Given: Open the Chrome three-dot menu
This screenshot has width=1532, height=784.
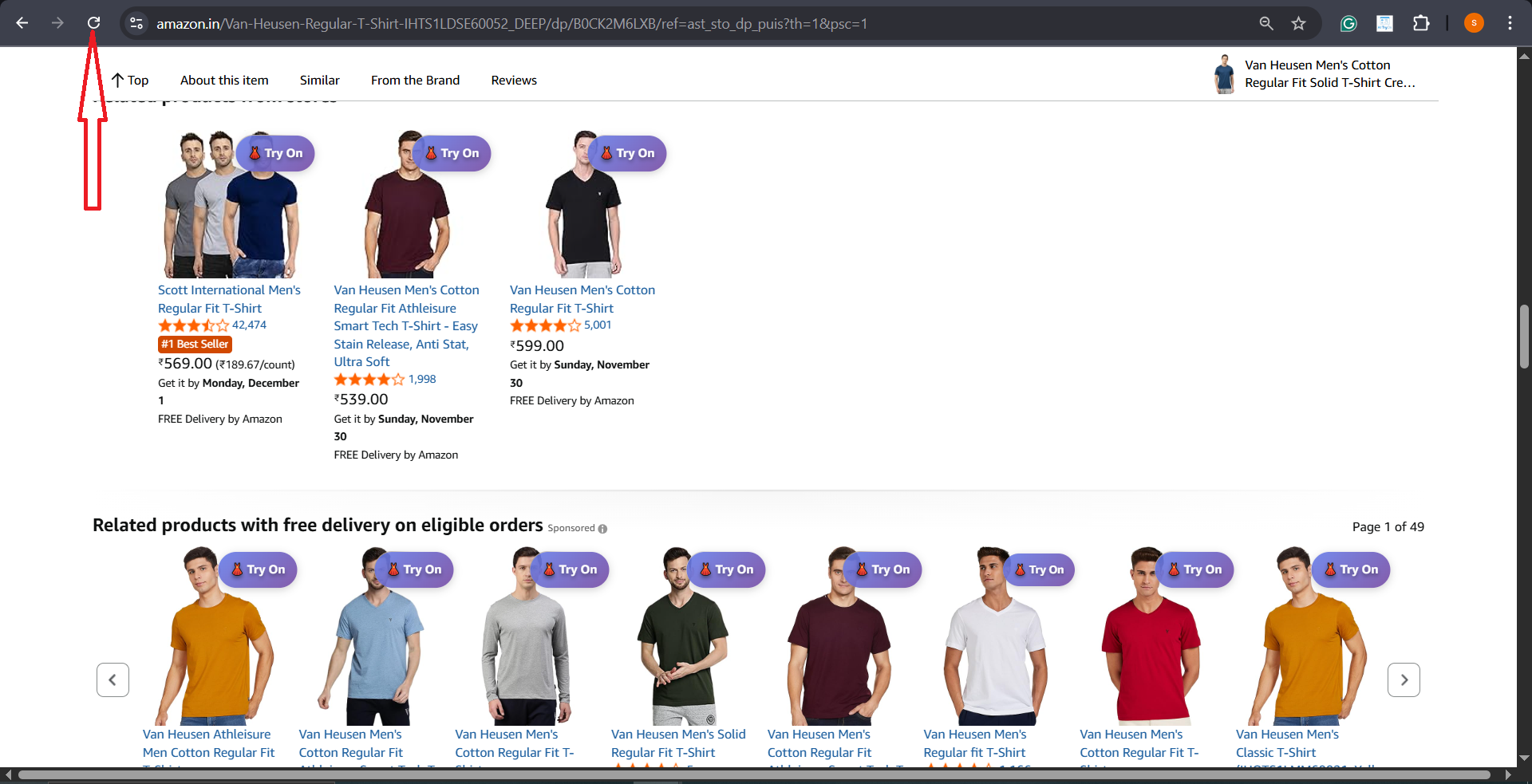Looking at the screenshot, I should 1510,23.
